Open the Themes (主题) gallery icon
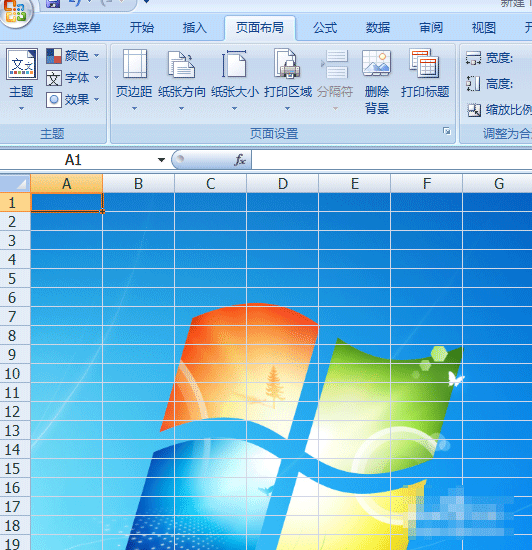Image resolution: width=532 pixels, height=550 pixels. click(x=22, y=64)
